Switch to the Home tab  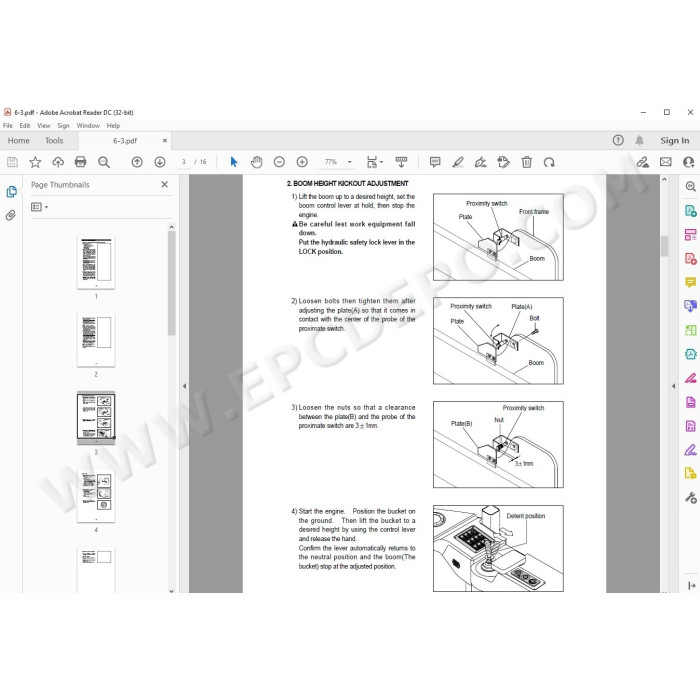tap(19, 141)
